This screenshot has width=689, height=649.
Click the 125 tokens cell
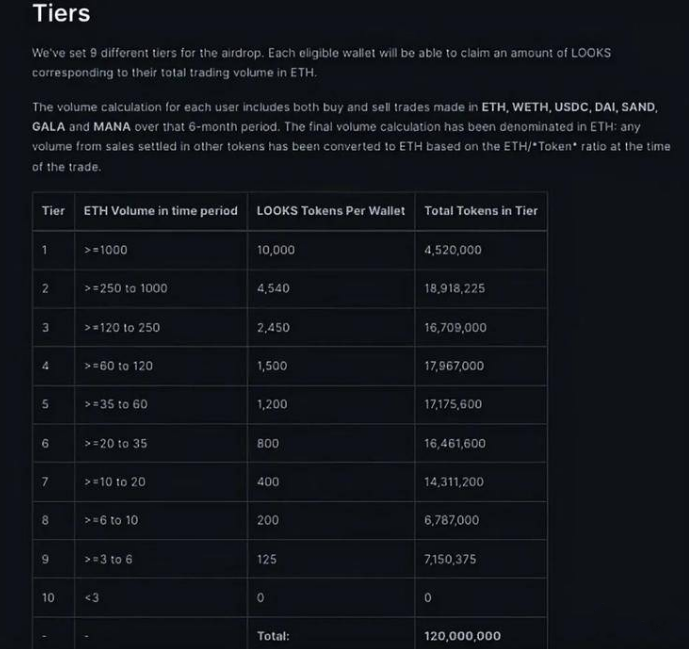click(331, 559)
